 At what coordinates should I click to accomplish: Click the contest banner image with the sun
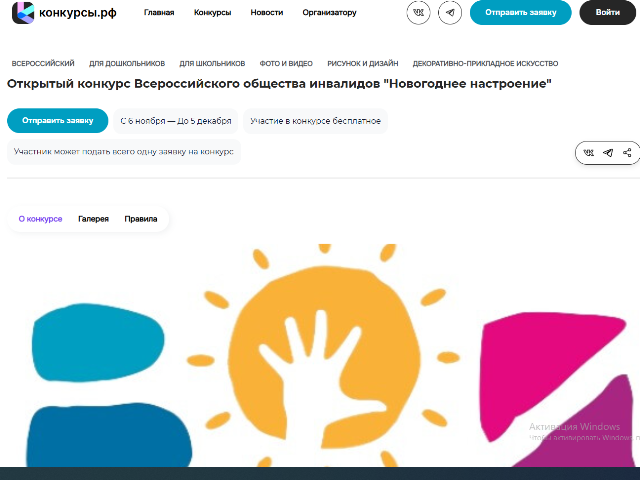[x=320, y=355]
